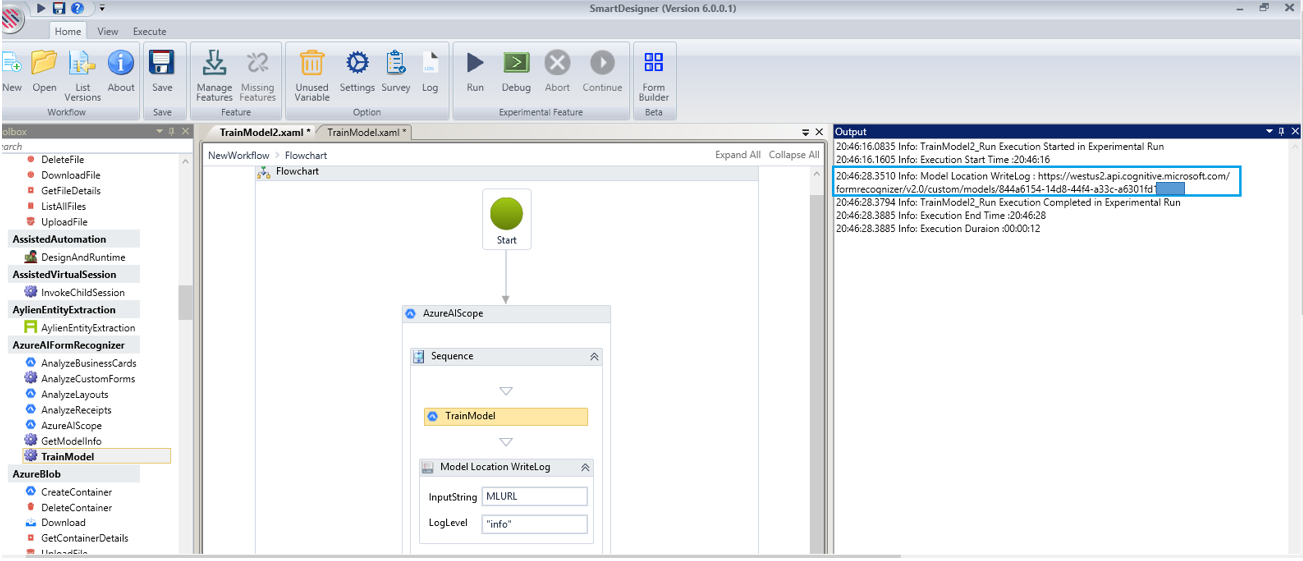
Task: Click the LogLevel input field
Action: coord(534,524)
